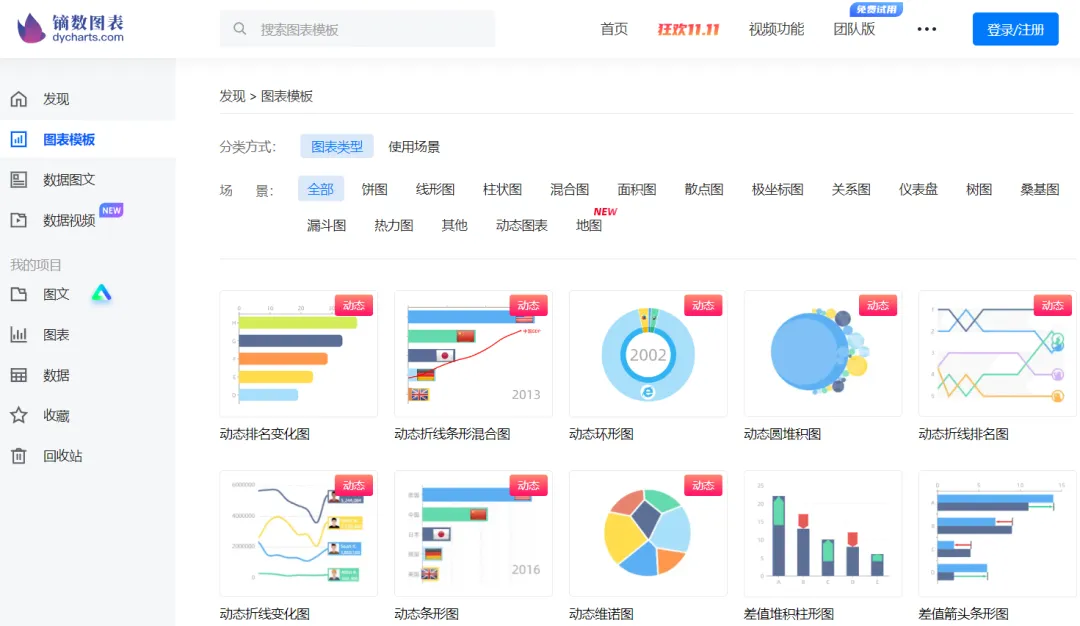
Task: Click the trash icon beside 回收站
Action: pos(19,456)
